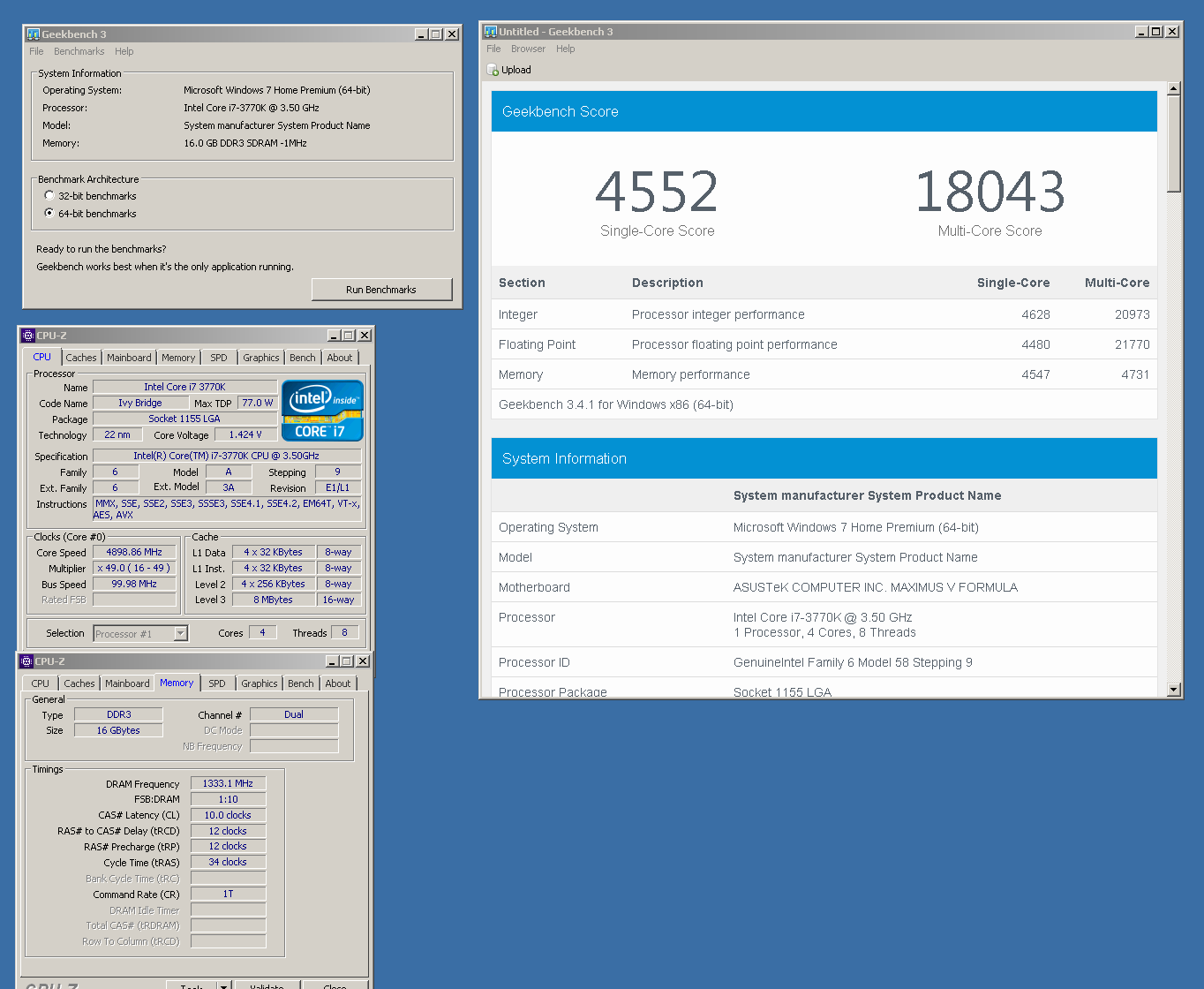
Task: Click the Package field Socket 1155 LGA
Action: 184,419
